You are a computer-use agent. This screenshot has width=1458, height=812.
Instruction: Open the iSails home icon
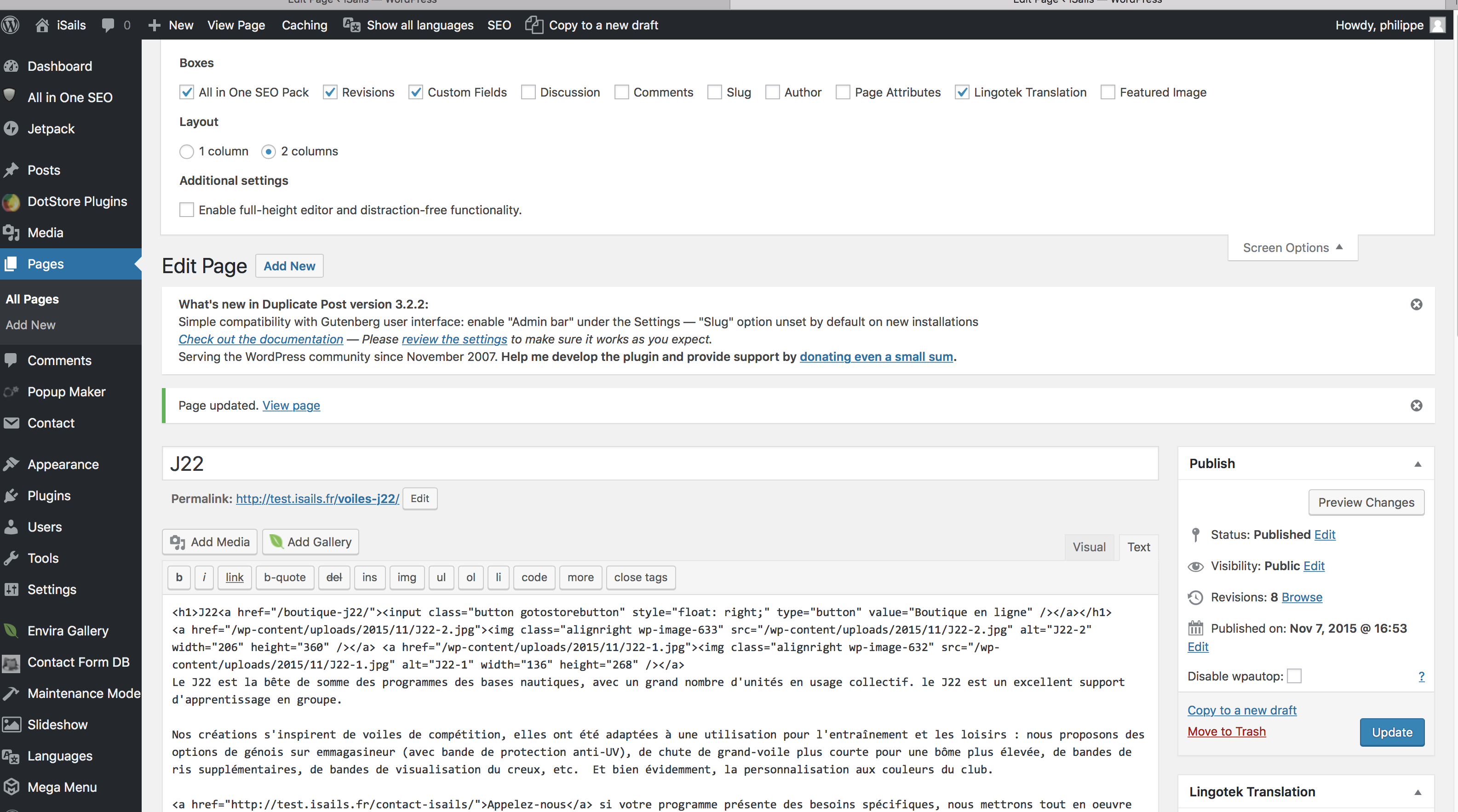[x=42, y=25]
